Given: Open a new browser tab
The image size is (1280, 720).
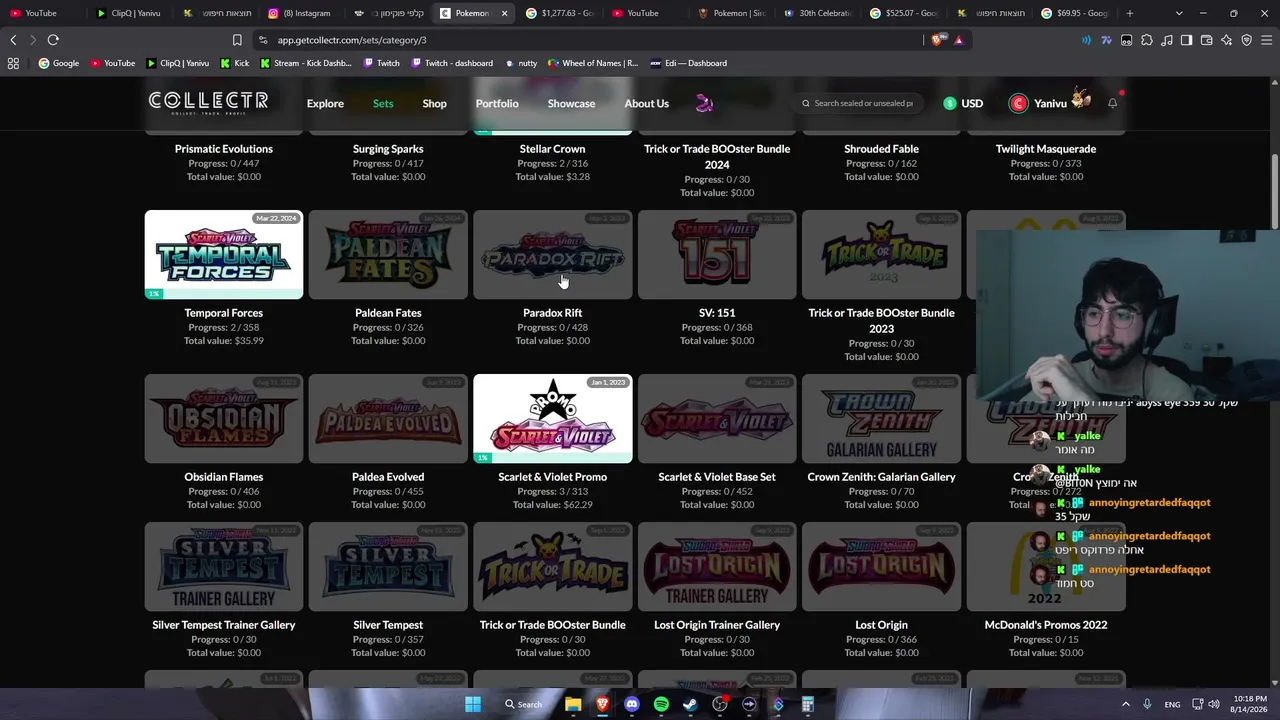Looking at the screenshot, I should coord(1130,13).
